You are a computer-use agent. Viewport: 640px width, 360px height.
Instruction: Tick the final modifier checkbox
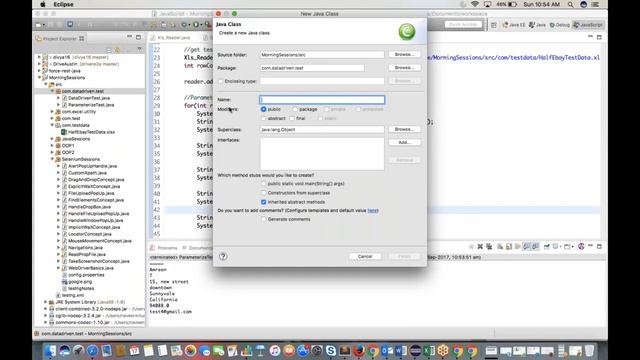click(292, 118)
